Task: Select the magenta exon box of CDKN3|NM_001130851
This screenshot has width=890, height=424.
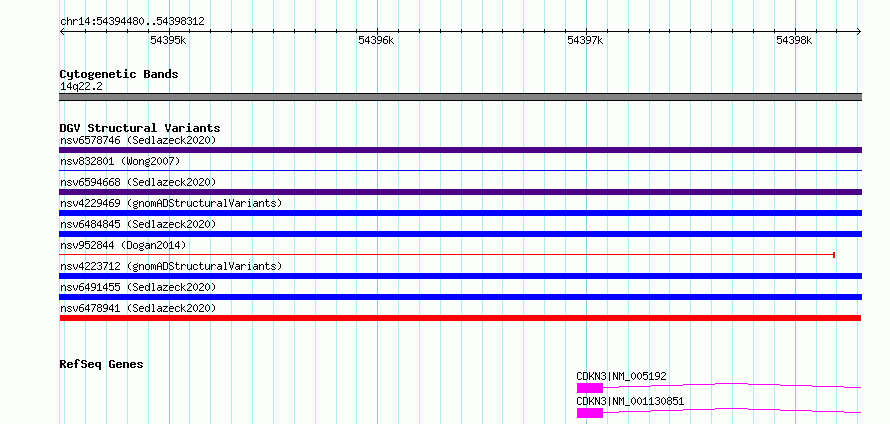Action: [x=590, y=413]
